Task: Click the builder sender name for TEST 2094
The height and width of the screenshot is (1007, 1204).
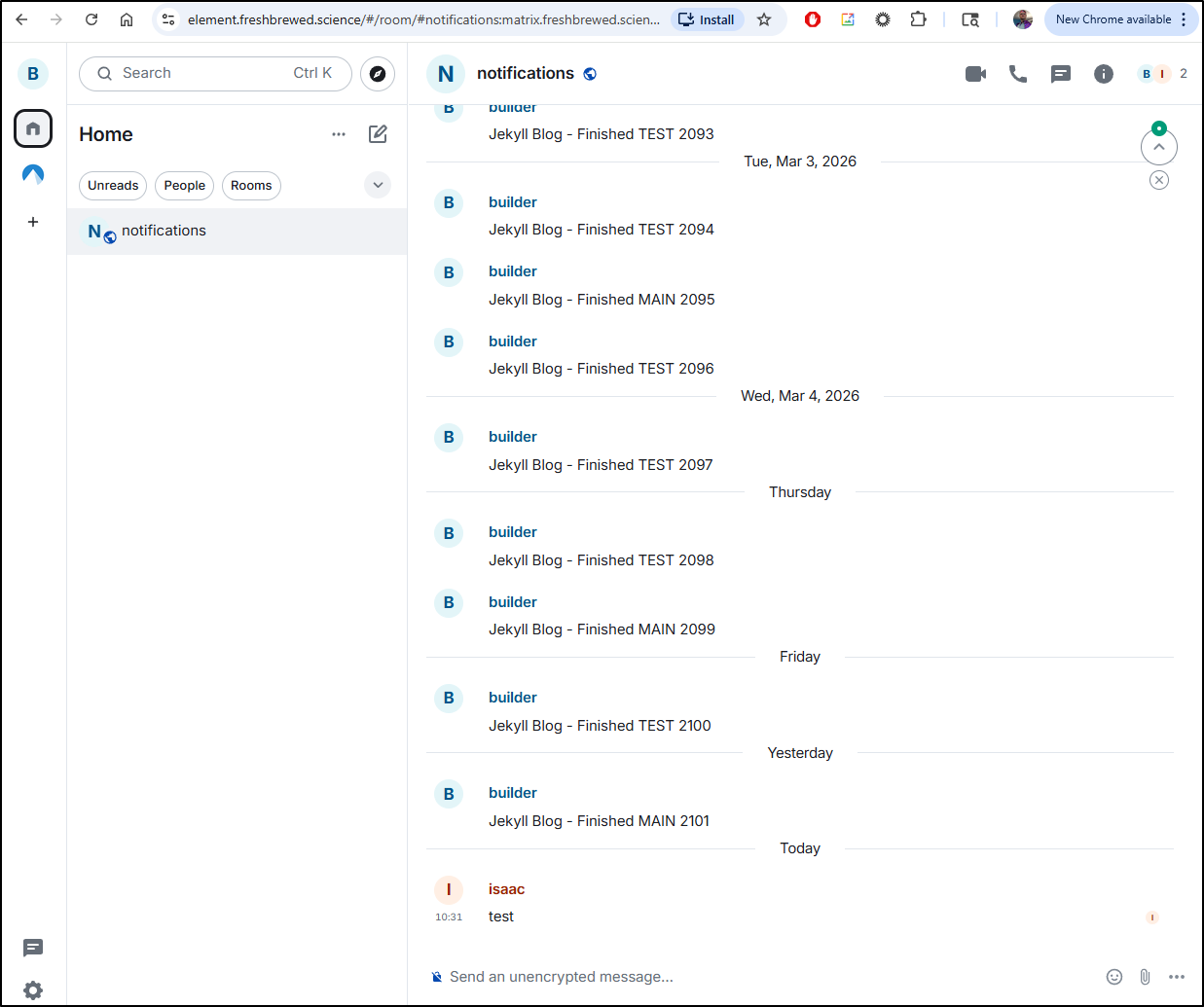Action: 513,202
